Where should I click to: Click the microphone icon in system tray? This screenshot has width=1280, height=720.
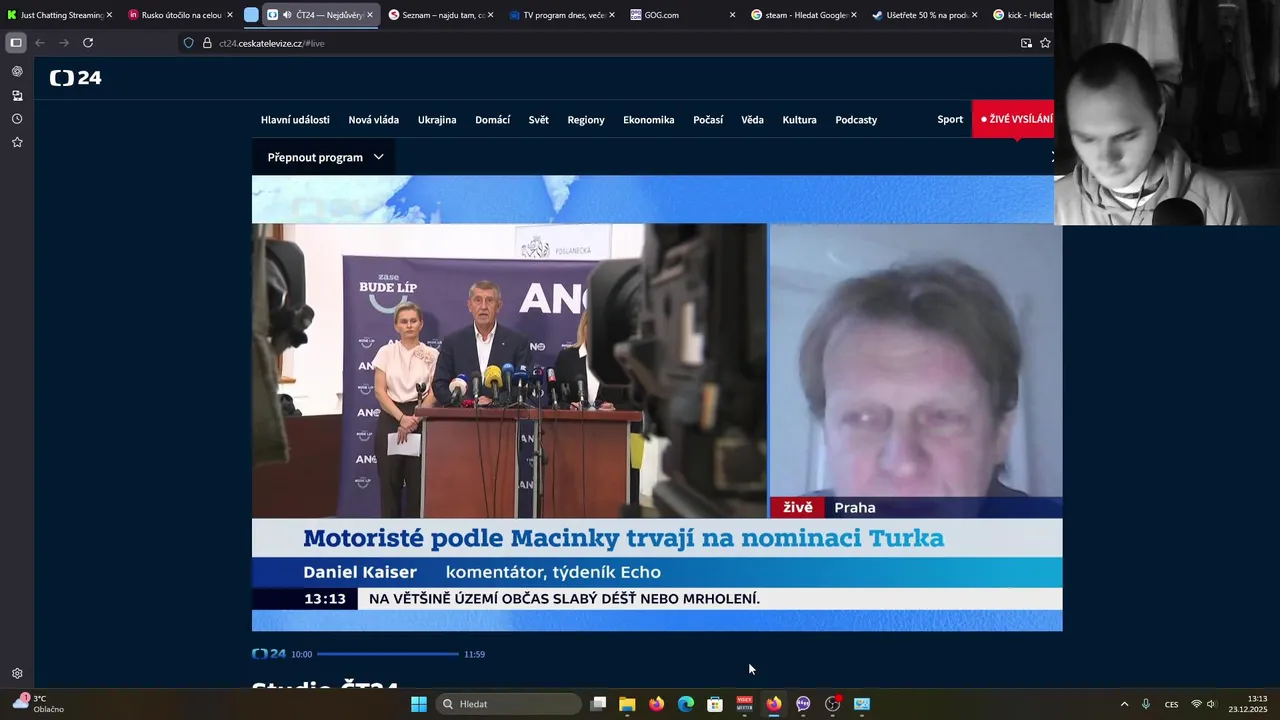1146,704
